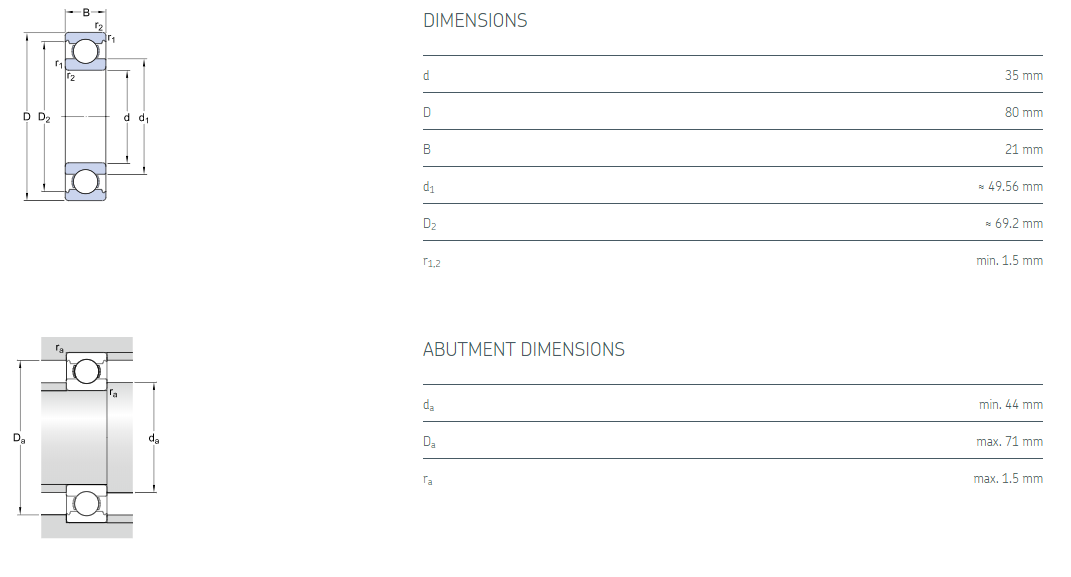1071x577 pixels.
Task: Click the DIMENSIONS section heading
Action: tap(475, 20)
